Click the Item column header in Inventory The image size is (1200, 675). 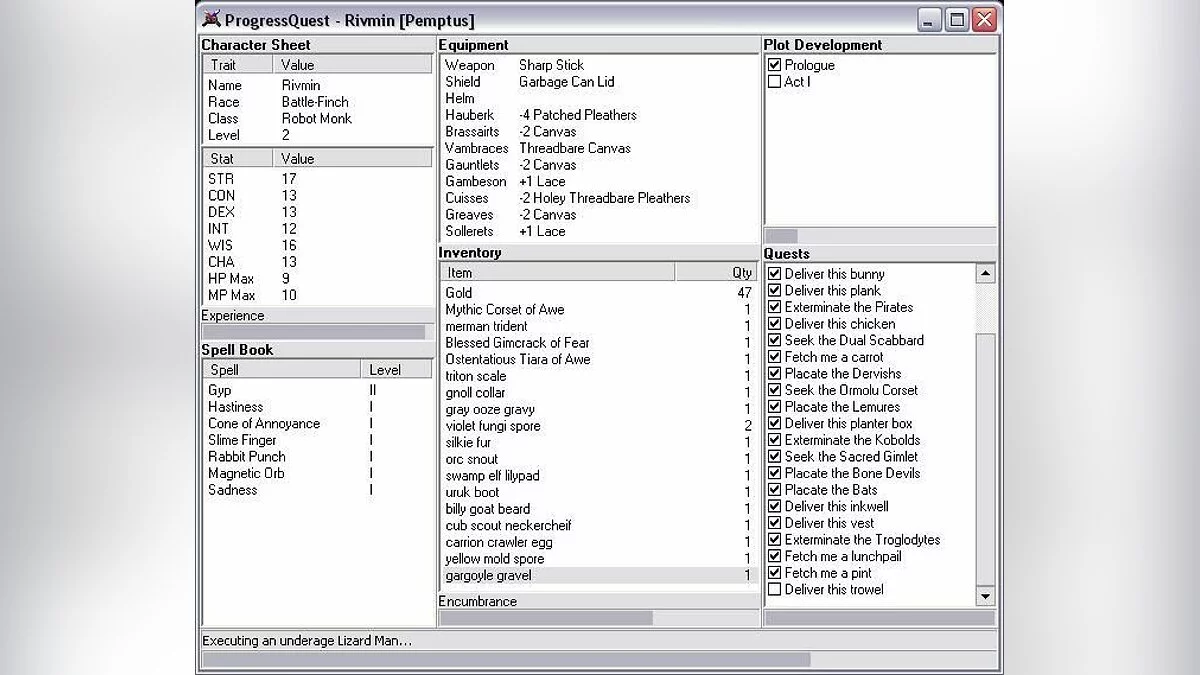559,272
